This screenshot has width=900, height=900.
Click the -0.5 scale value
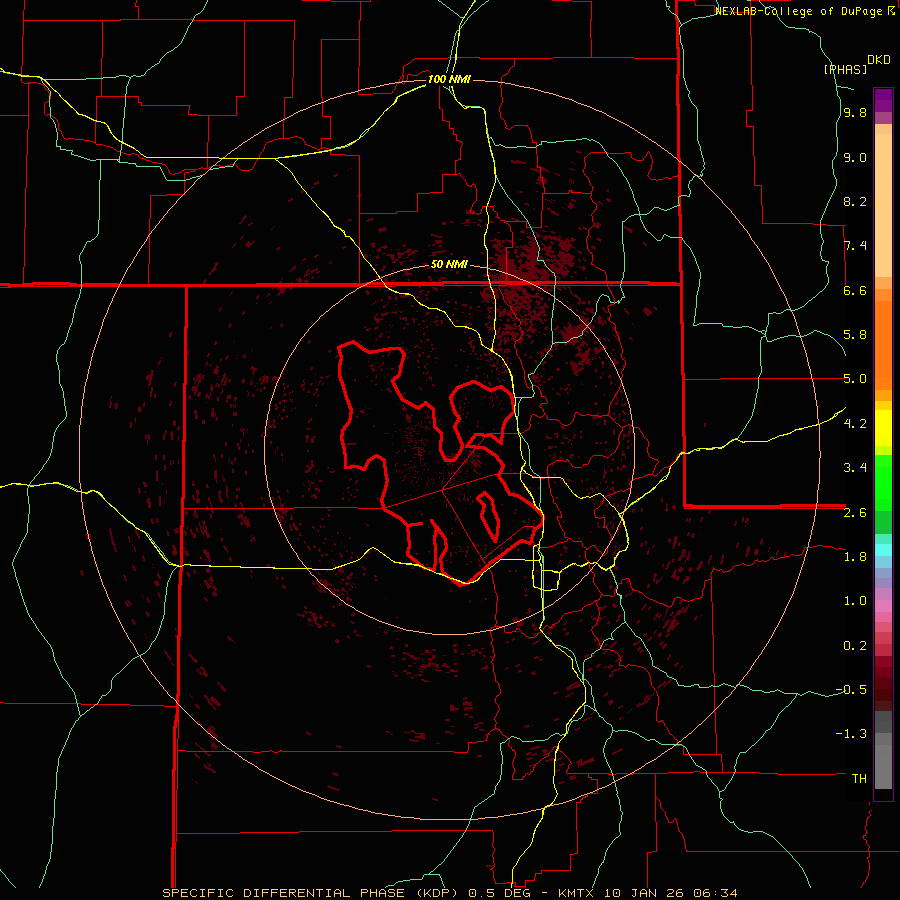click(x=851, y=690)
